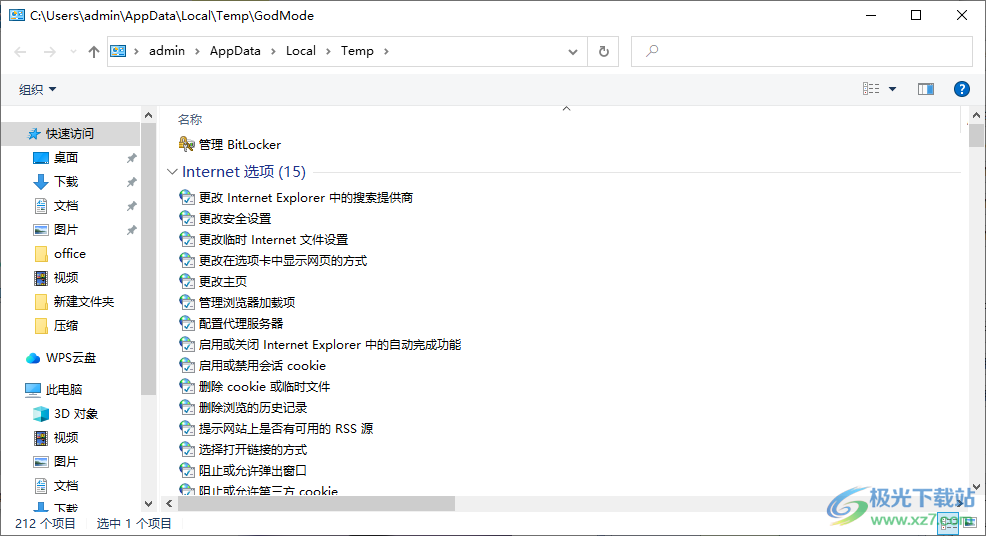Select 此电脑 in navigation pane
This screenshot has height=536, width=986.
(x=64, y=389)
